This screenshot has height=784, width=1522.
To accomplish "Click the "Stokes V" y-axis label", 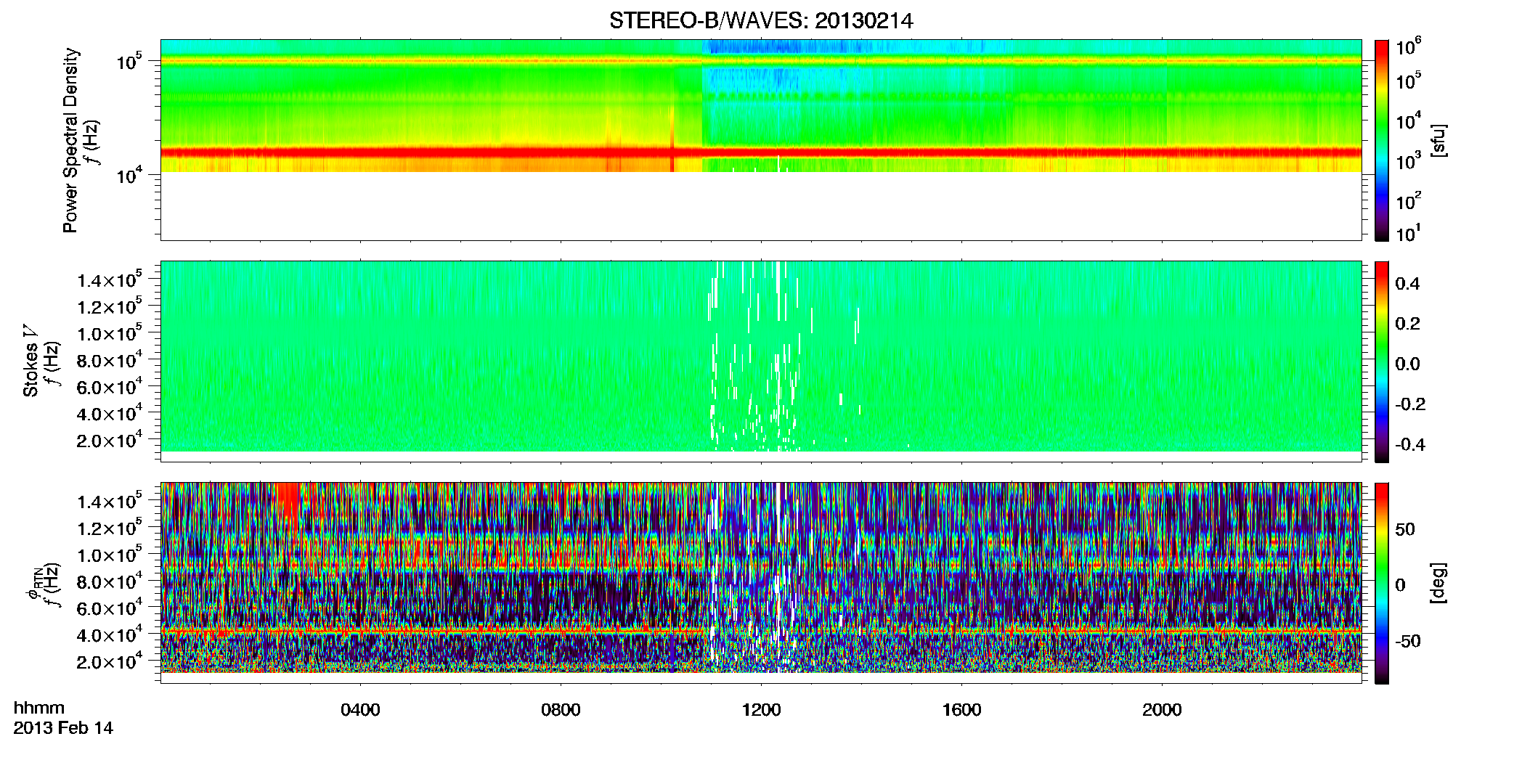I will tap(31, 362).
